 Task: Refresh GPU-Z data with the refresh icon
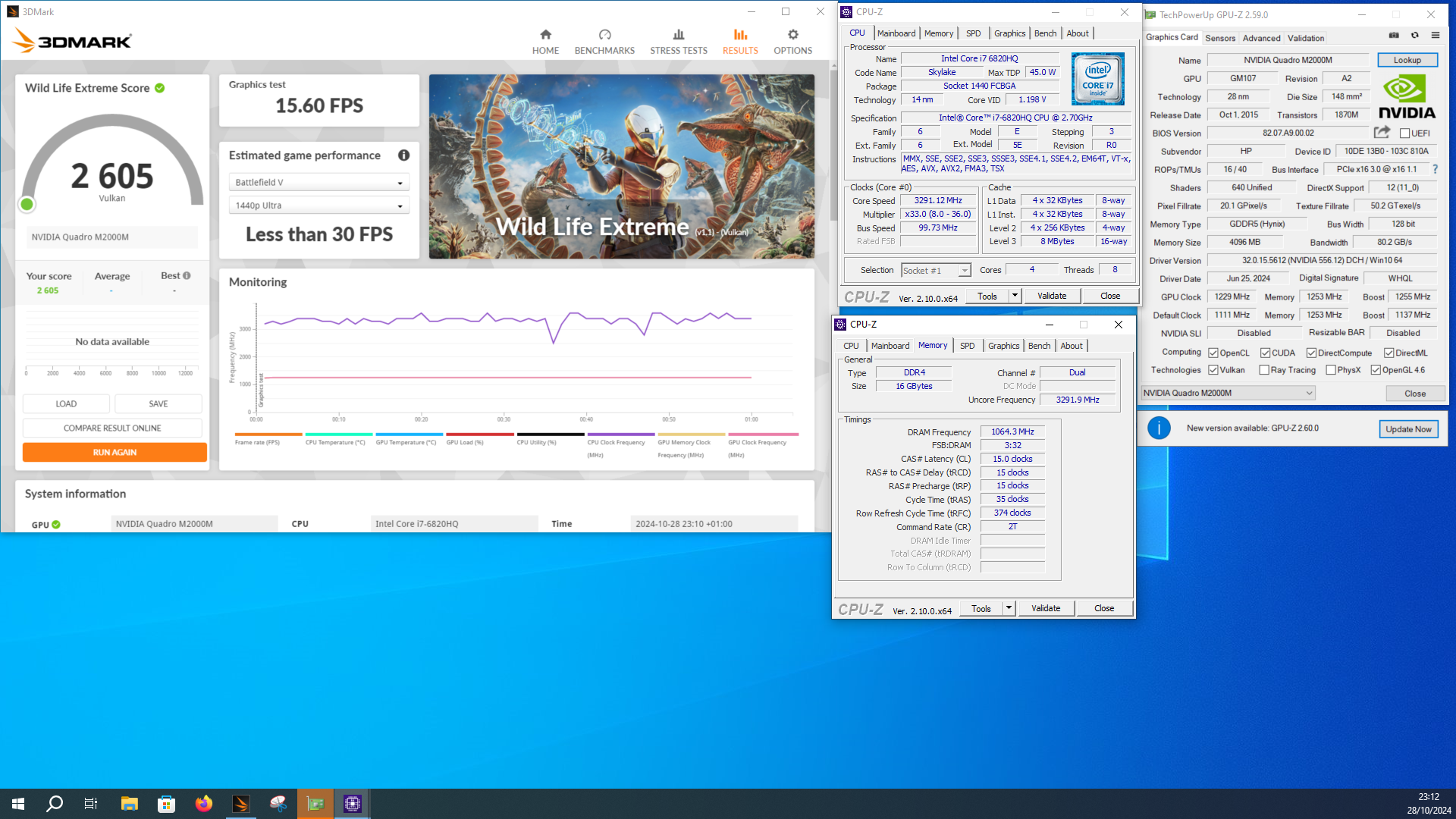click(x=1415, y=36)
